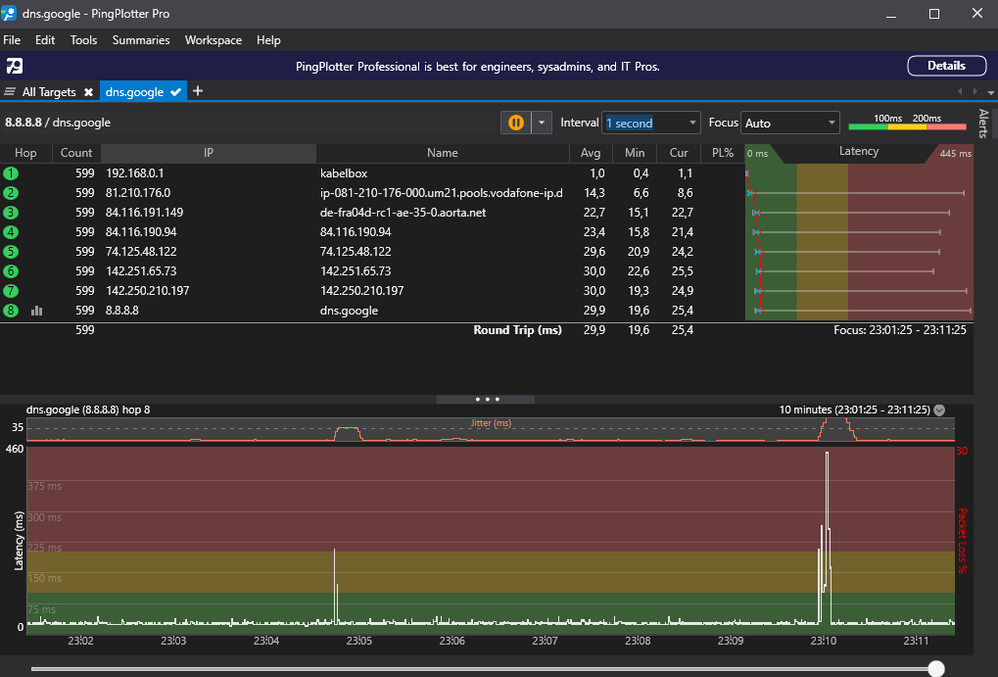Click the plus icon to add a new target
The width and height of the screenshot is (998, 677).
[x=197, y=91]
